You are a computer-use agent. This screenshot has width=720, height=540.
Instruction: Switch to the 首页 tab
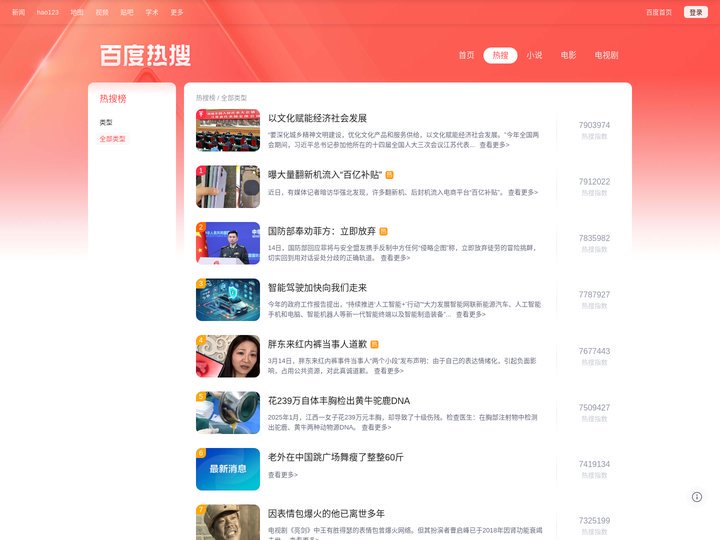(466, 55)
